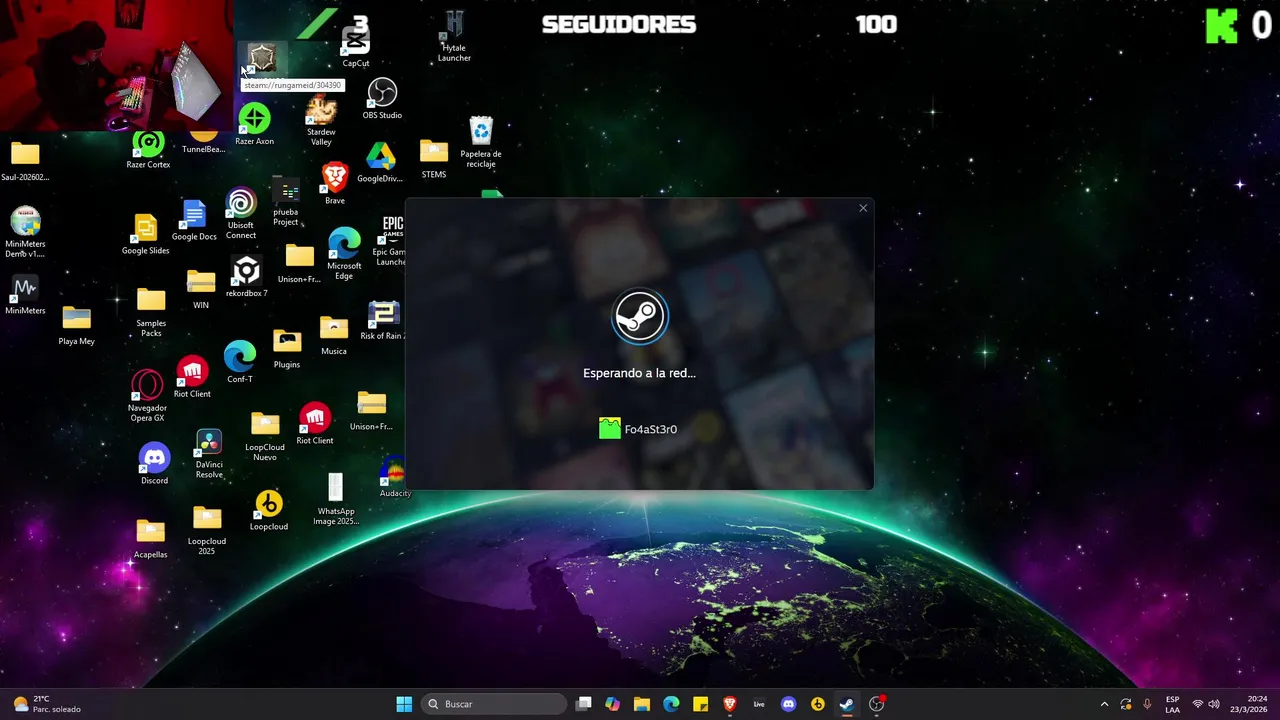Open the Playa Mey folder
Screen dimensions: 1280x720
pos(76,326)
